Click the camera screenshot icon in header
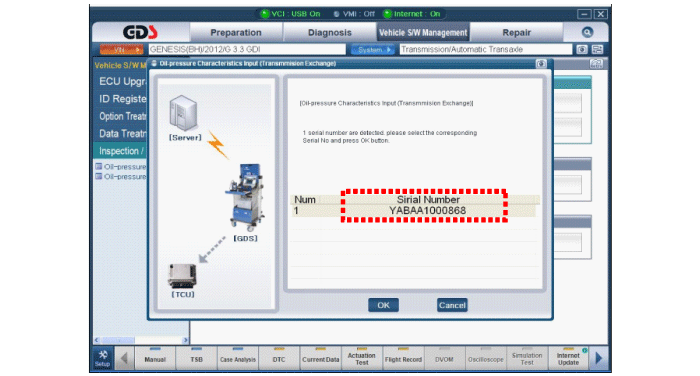Screen dimensions: 700x376 coord(582,50)
